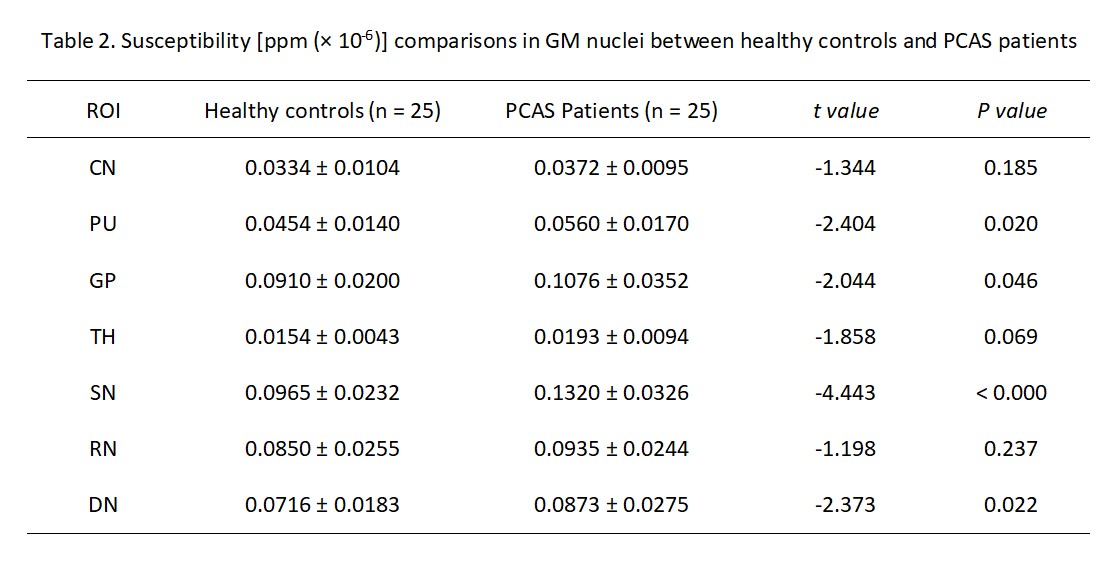
Task: Select the PCAS Patients column header
Action: click(611, 111)
